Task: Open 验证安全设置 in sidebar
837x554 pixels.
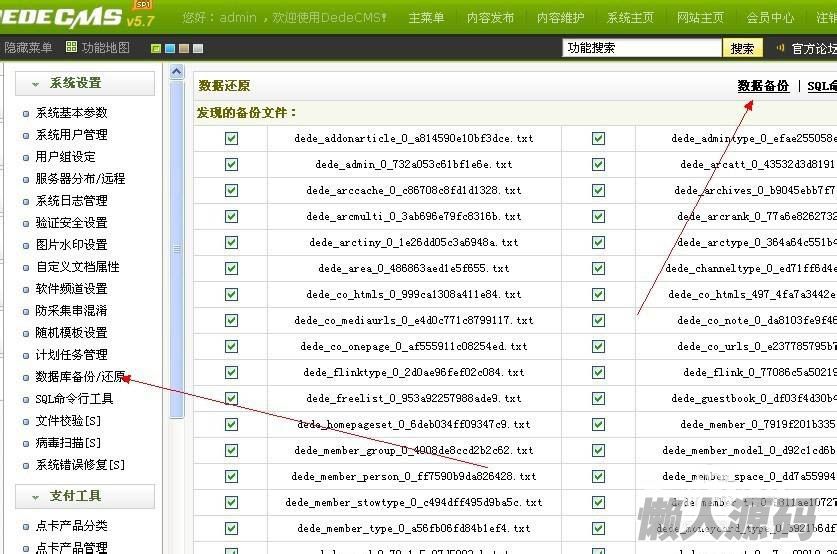Action: point(72,223)
